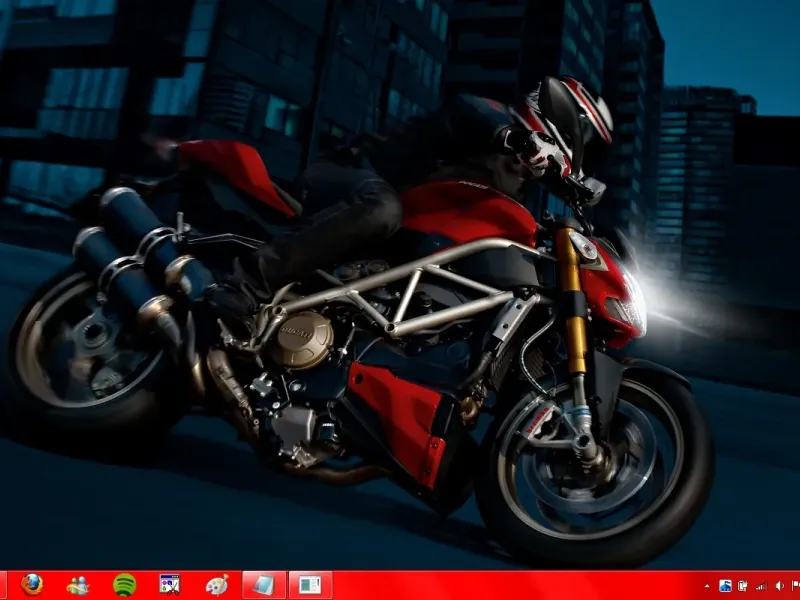The width and height of the screenshot is (800, 600).
Task: Switch to the second open taskbar window
Action: (311, 585)
